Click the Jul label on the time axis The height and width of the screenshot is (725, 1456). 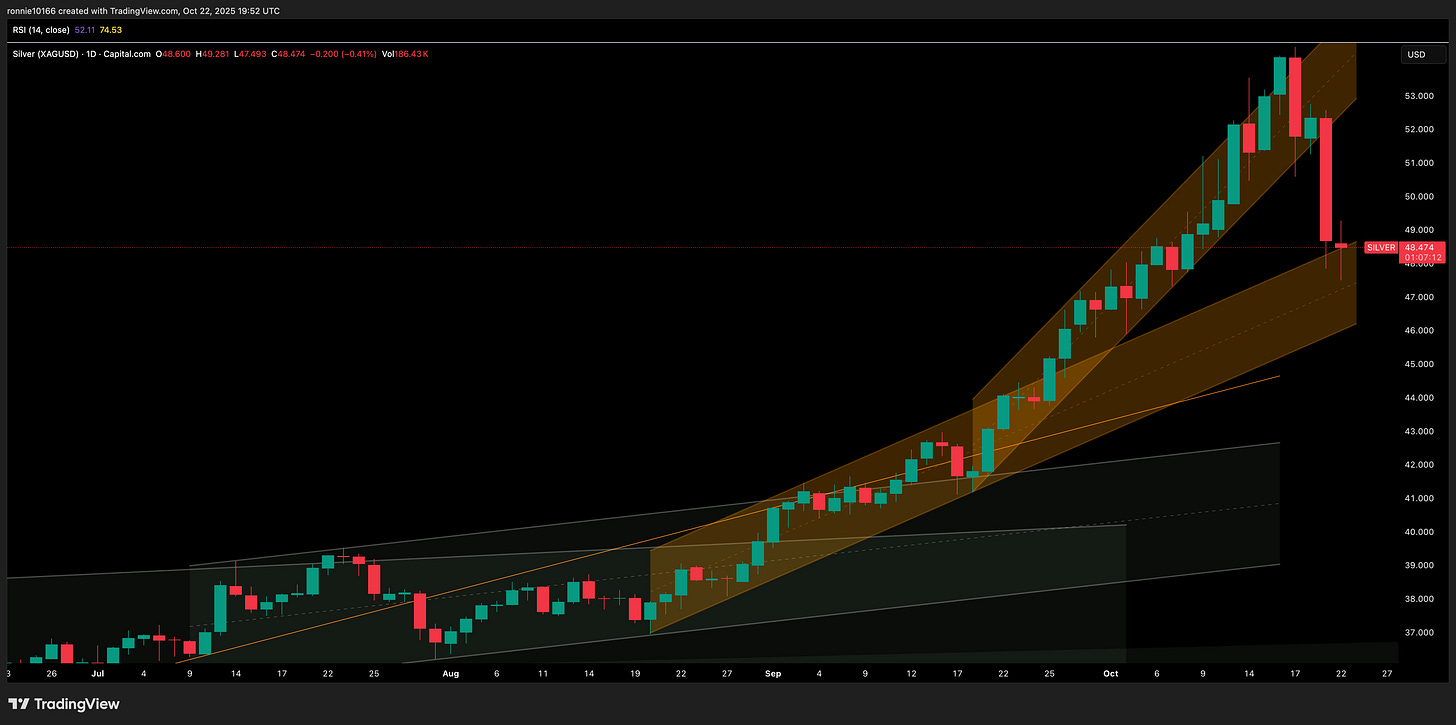[98, 674]
